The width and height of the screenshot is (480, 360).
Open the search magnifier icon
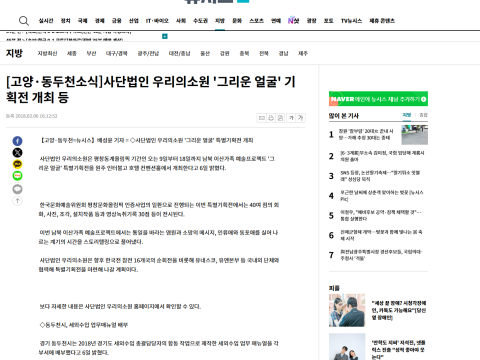pyautogui.click(x=24, y=21)
